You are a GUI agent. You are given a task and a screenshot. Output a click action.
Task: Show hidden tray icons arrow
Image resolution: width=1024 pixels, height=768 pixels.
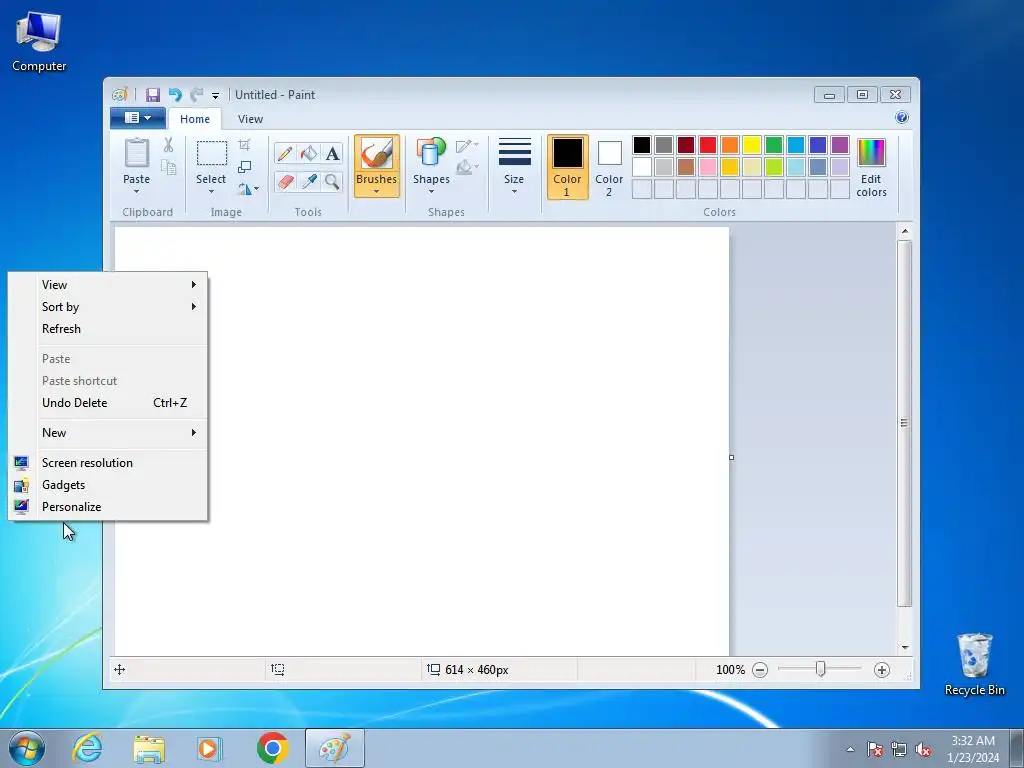pyautogui.click(x=850, y=749)
